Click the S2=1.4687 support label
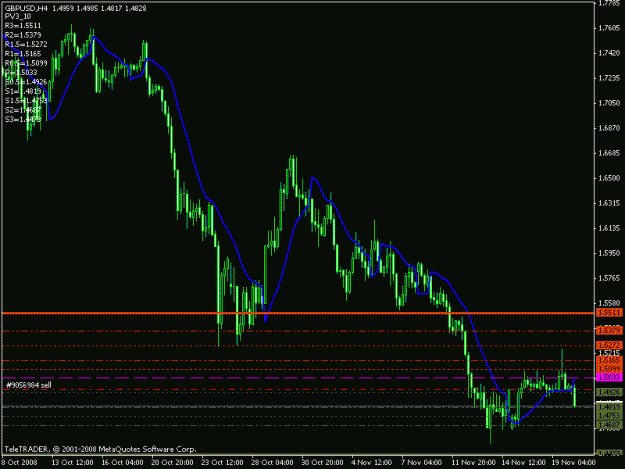The width and height of the screenshot is (625, 469). 23,110
